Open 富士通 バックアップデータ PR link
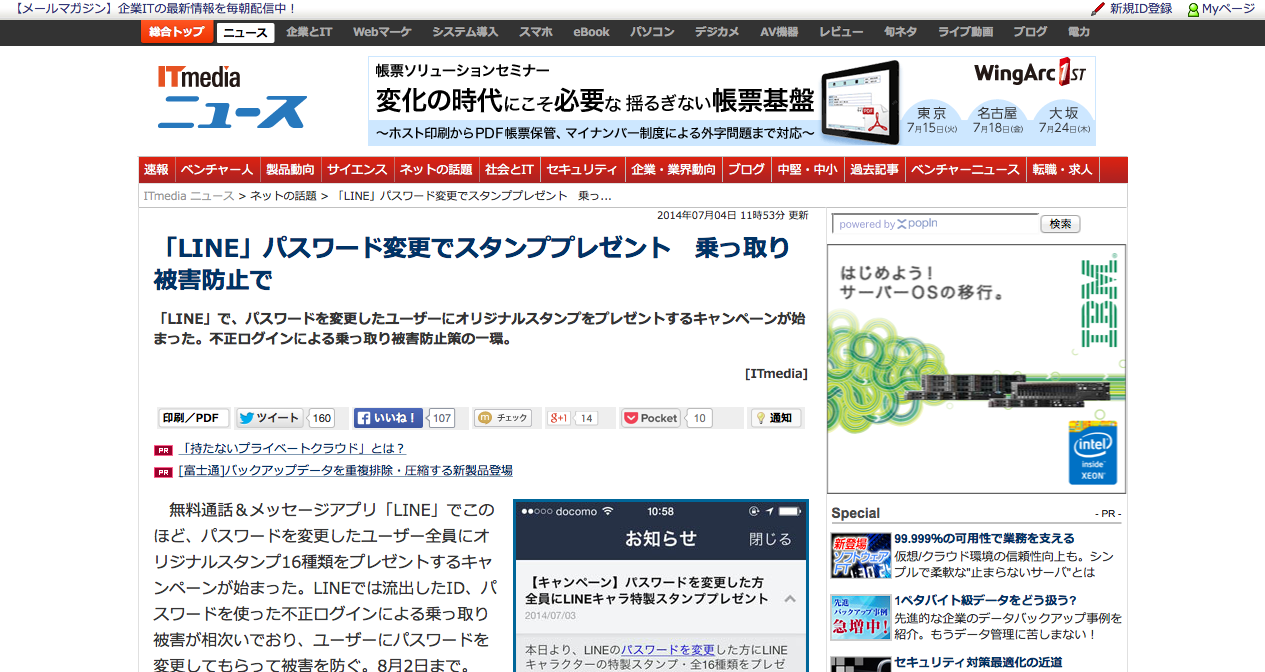Viewport: 1265px width, 672px height. click(x=345, y=470)
